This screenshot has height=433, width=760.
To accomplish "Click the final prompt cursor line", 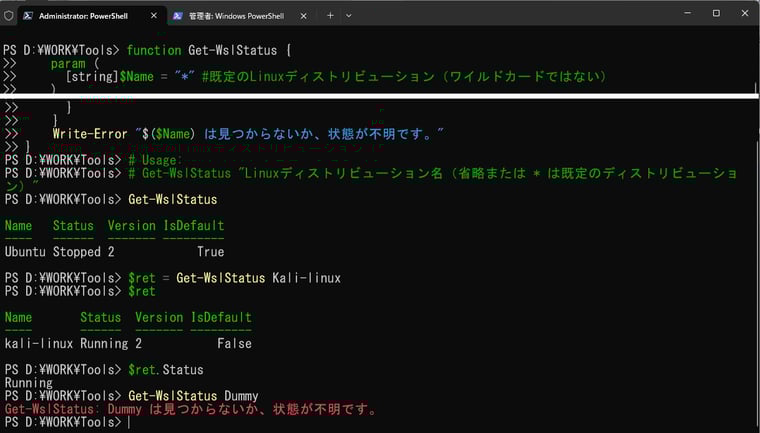I will point(66,422).
